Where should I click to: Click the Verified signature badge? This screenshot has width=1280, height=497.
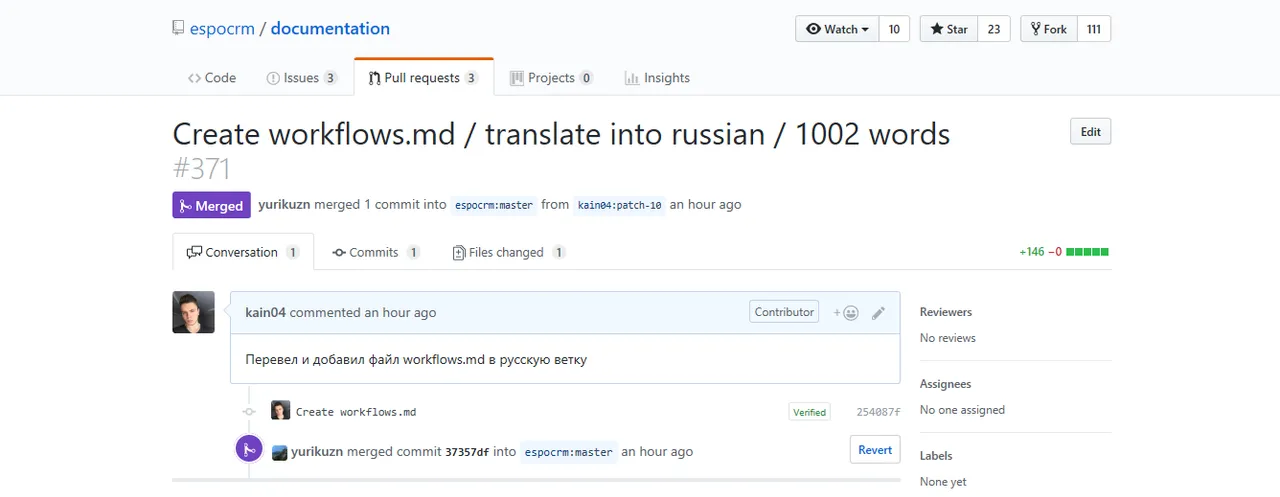(809, 412)
